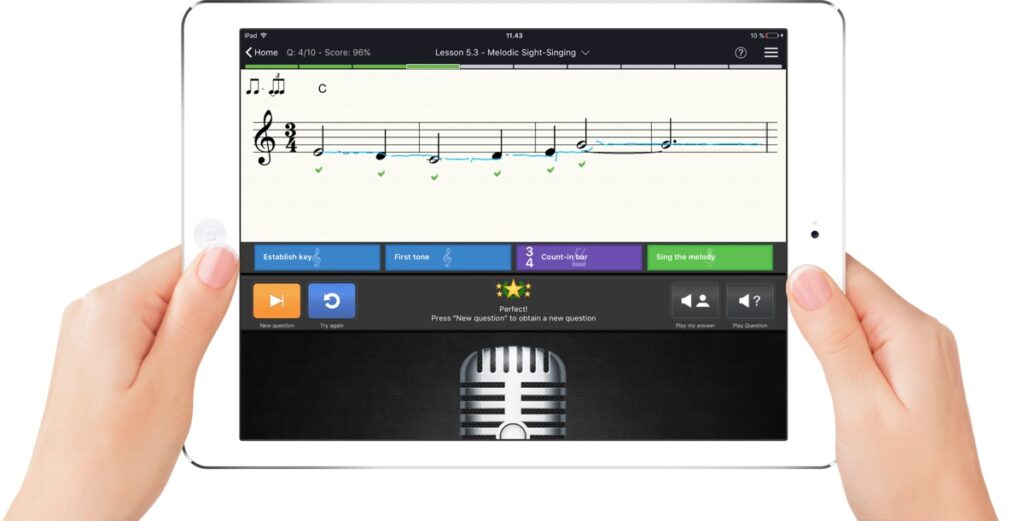The width and height of the screenshot is (1024, 521).
Task: Open the help question mark icon
Action: [x=740, y=52]
